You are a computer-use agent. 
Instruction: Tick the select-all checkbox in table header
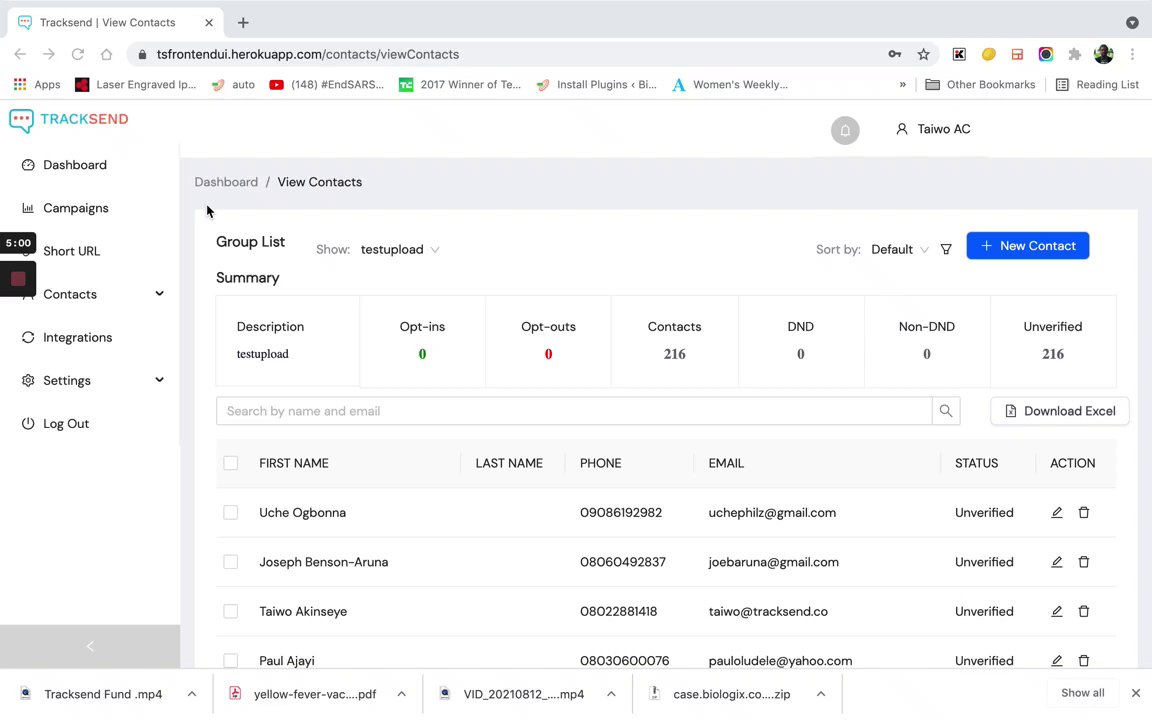click(x=231, y=463)
